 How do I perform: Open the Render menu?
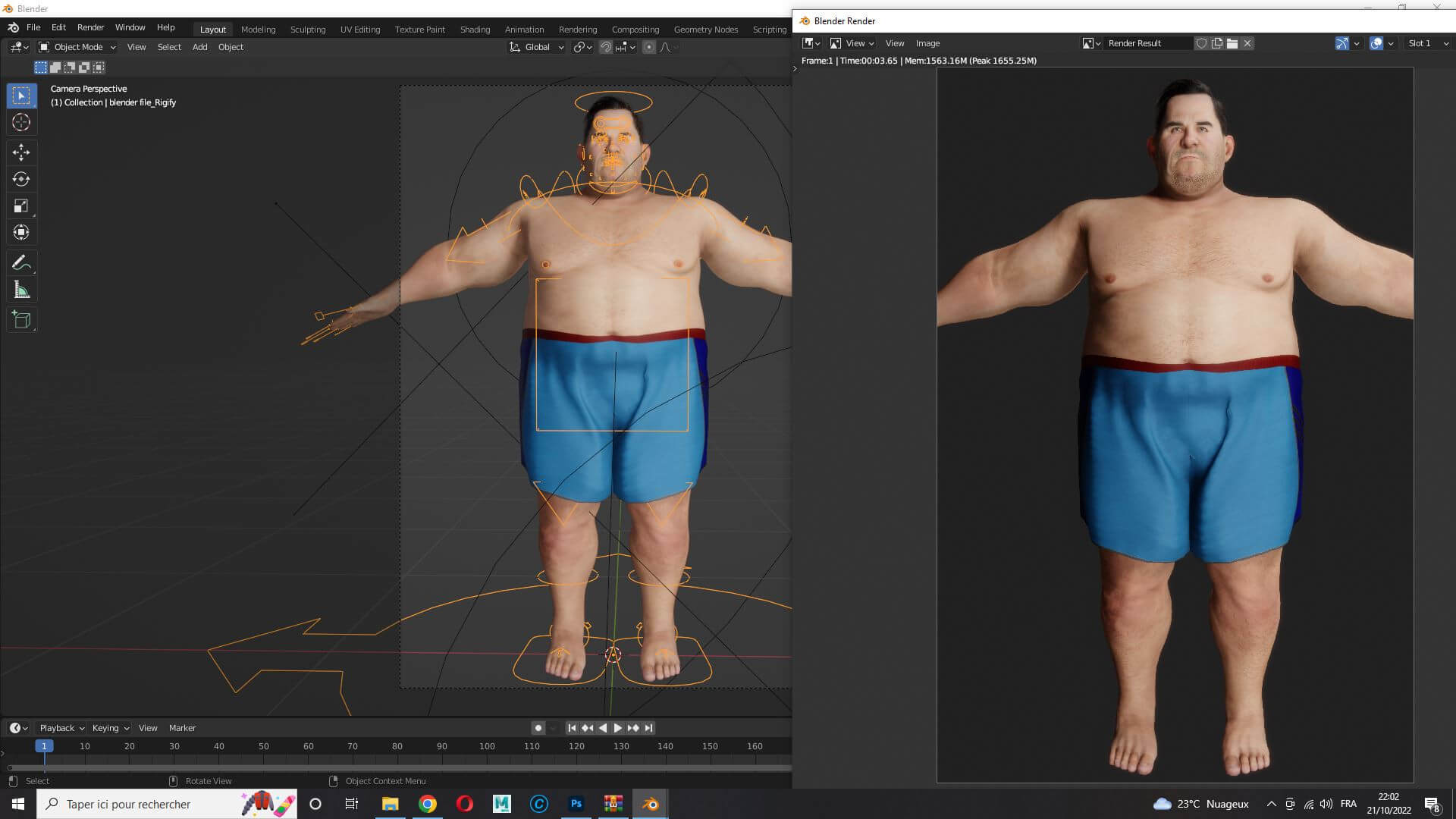(x=90, y=27)
